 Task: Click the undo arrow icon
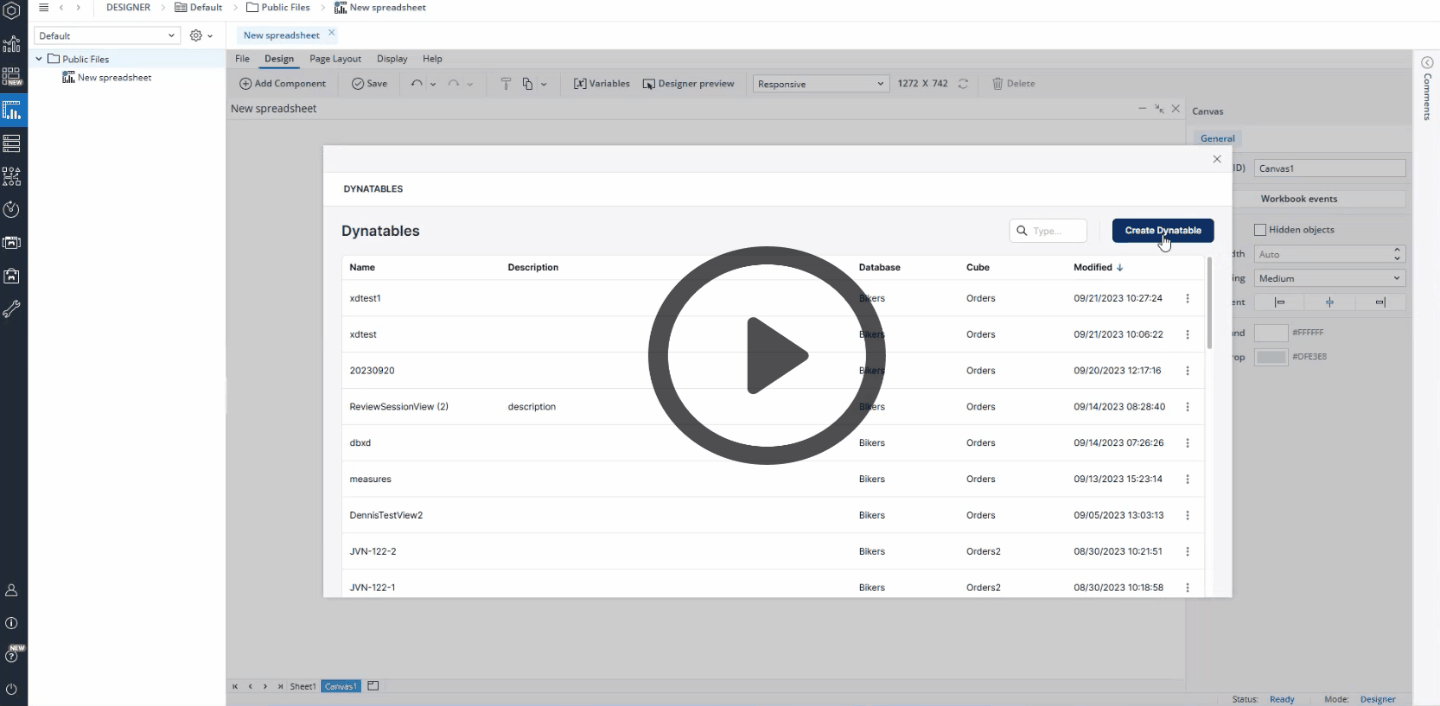pyautogui.click(x=417, y=84)
